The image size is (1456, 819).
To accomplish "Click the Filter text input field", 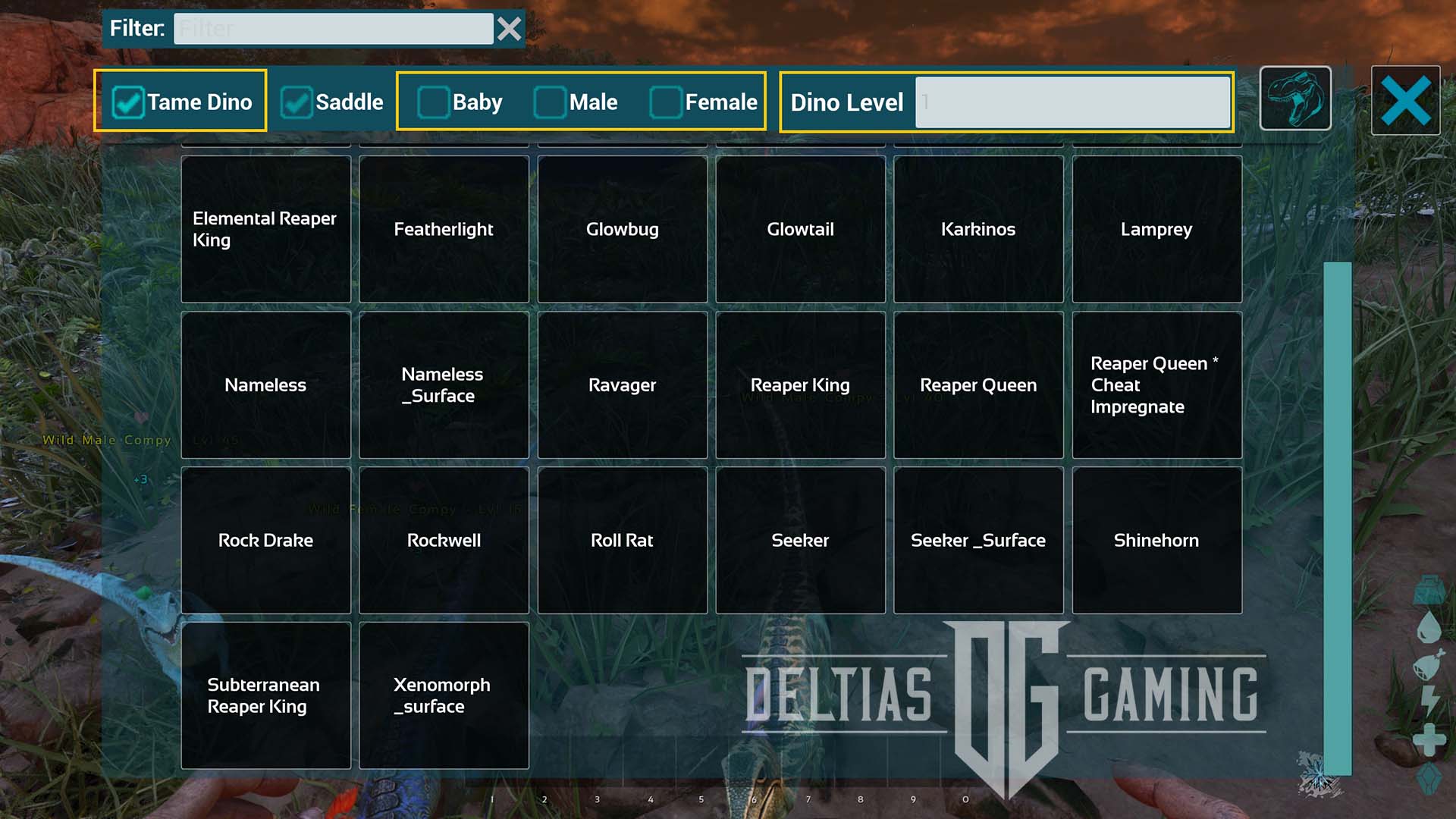I will [x=335, y=28].
